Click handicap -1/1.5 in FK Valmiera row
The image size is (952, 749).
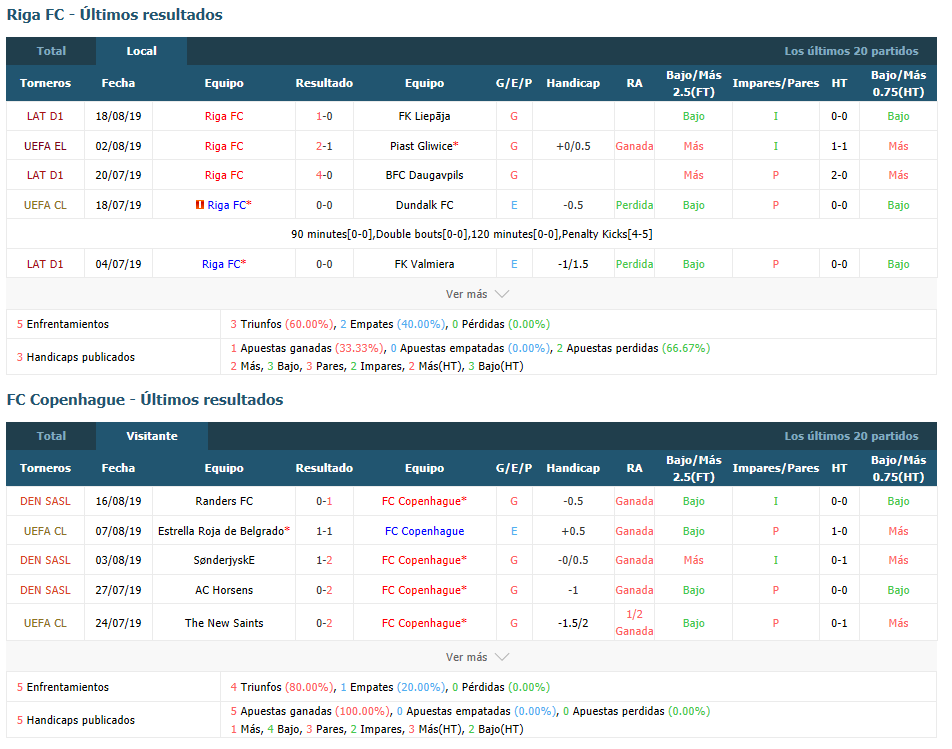click(573, 264)
